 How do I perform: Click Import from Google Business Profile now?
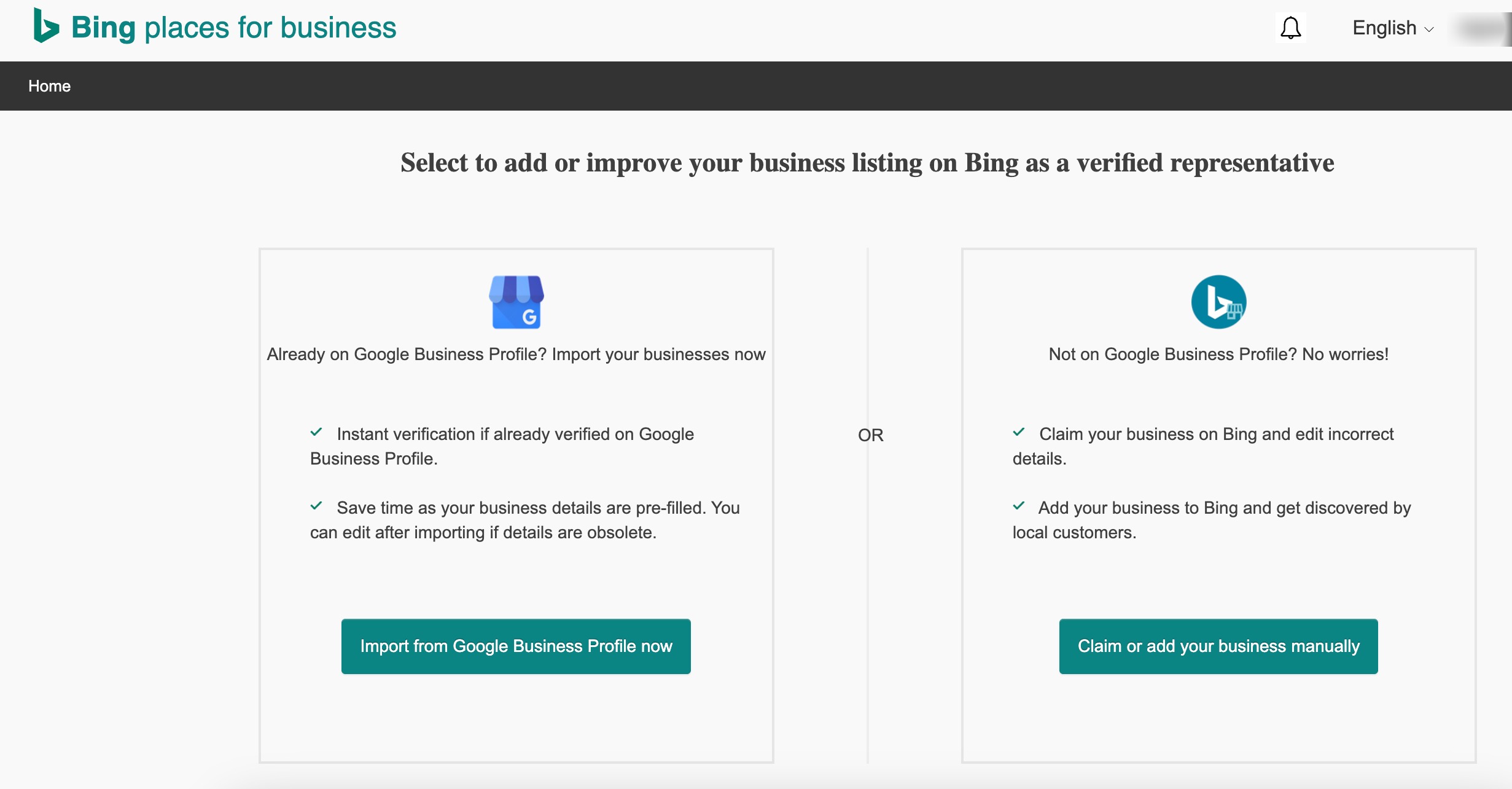click(x=516, y=646)
